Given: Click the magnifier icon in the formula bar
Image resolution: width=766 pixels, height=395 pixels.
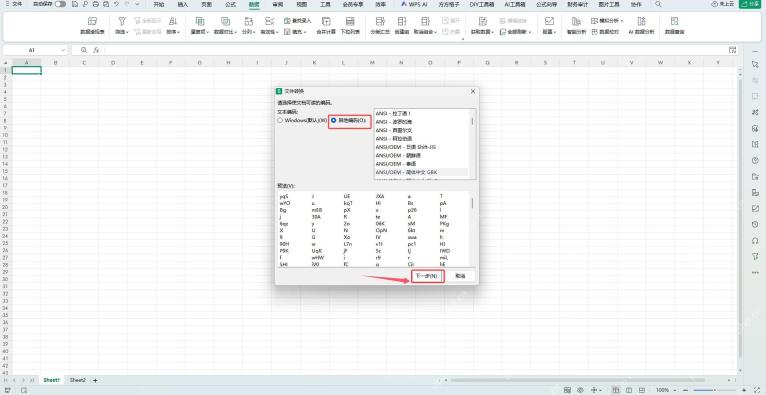Looking at the screenshot, I should [x=84, y=50].
